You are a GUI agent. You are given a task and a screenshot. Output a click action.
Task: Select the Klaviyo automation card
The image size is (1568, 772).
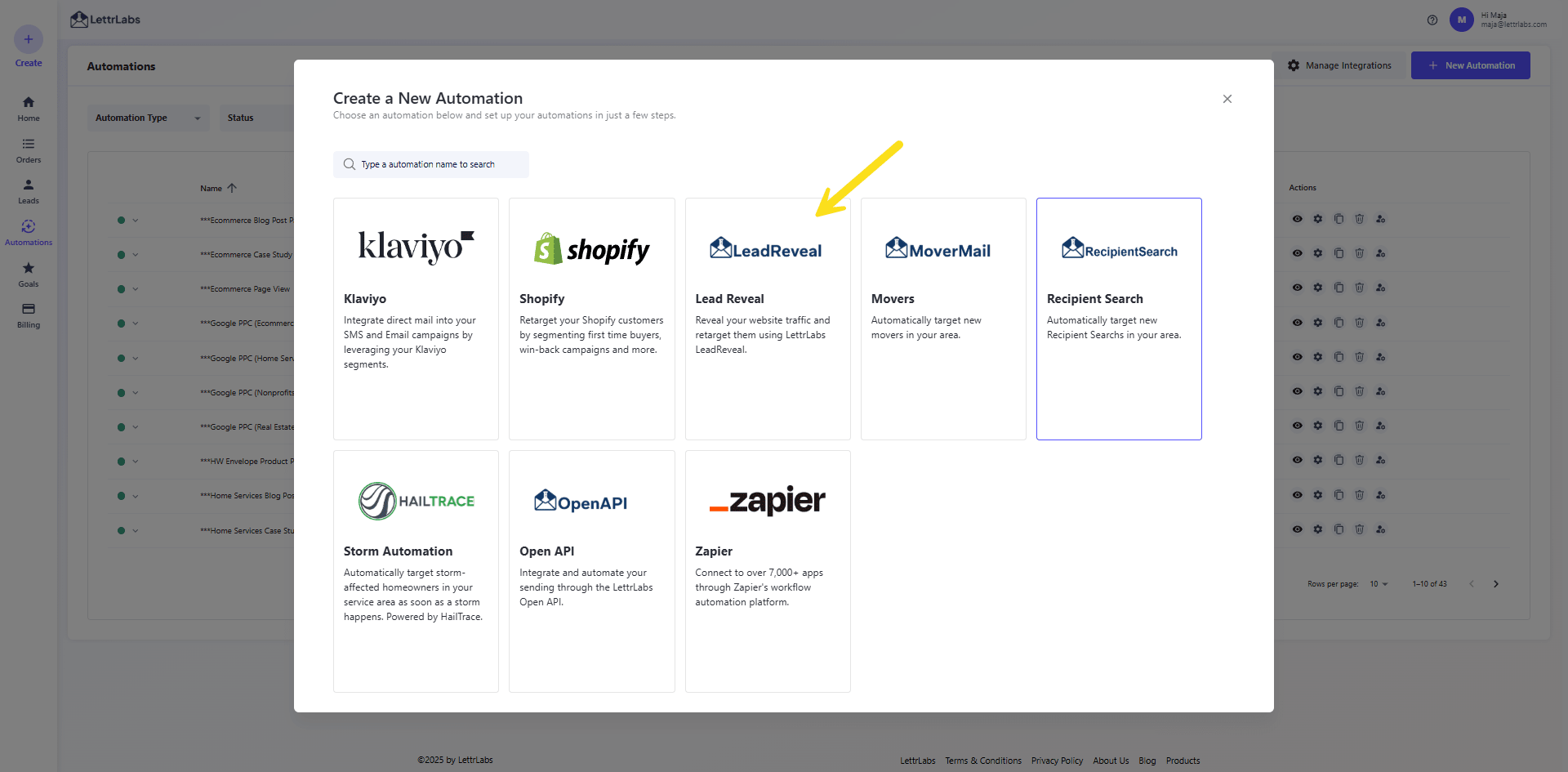point(416,319)
